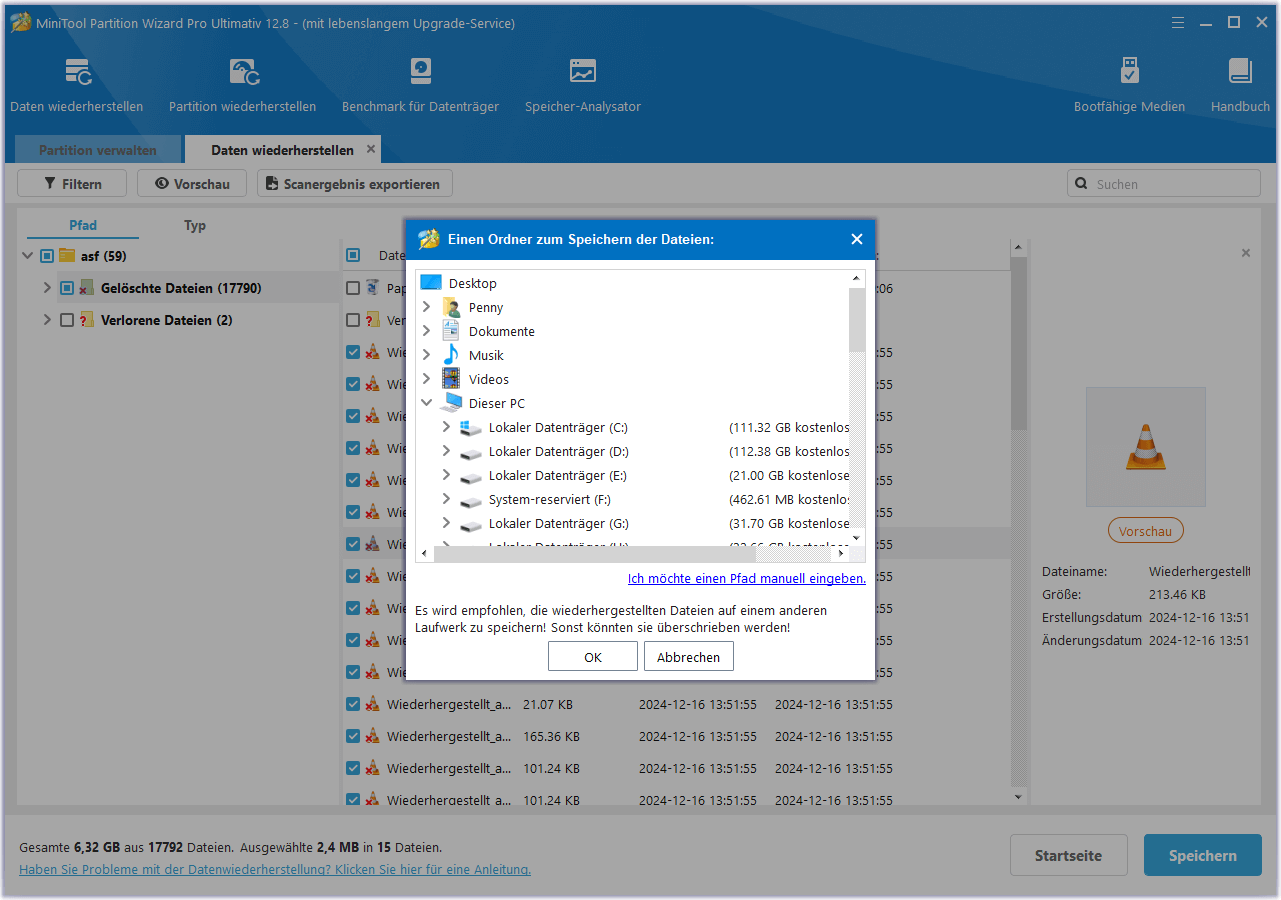Select the Videos film icon
Screen dimensions: 1281x900
[x=451, y=379]
